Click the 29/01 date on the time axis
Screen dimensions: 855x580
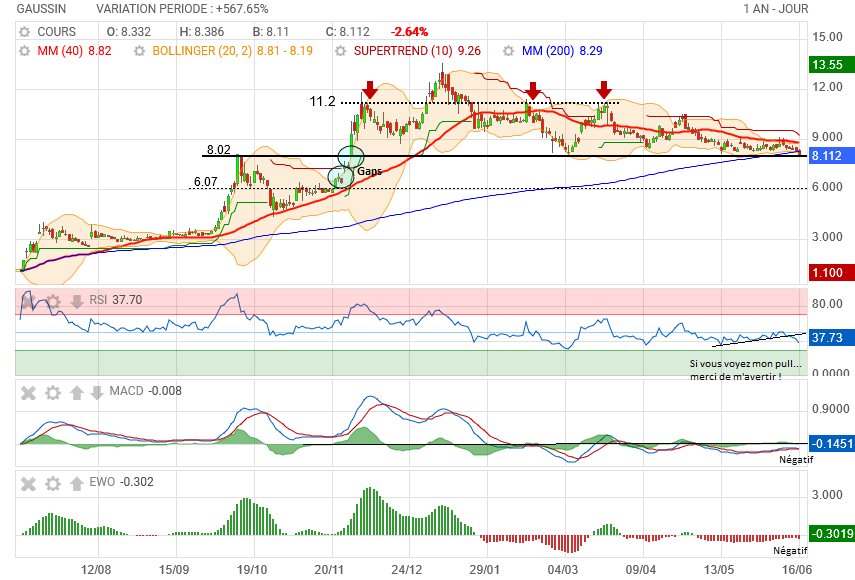(x=485, y=570)
